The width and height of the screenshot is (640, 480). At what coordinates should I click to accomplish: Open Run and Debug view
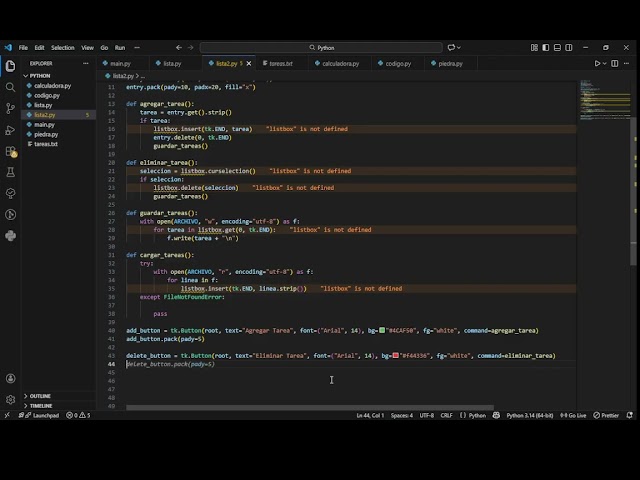[x=10, y=130]
